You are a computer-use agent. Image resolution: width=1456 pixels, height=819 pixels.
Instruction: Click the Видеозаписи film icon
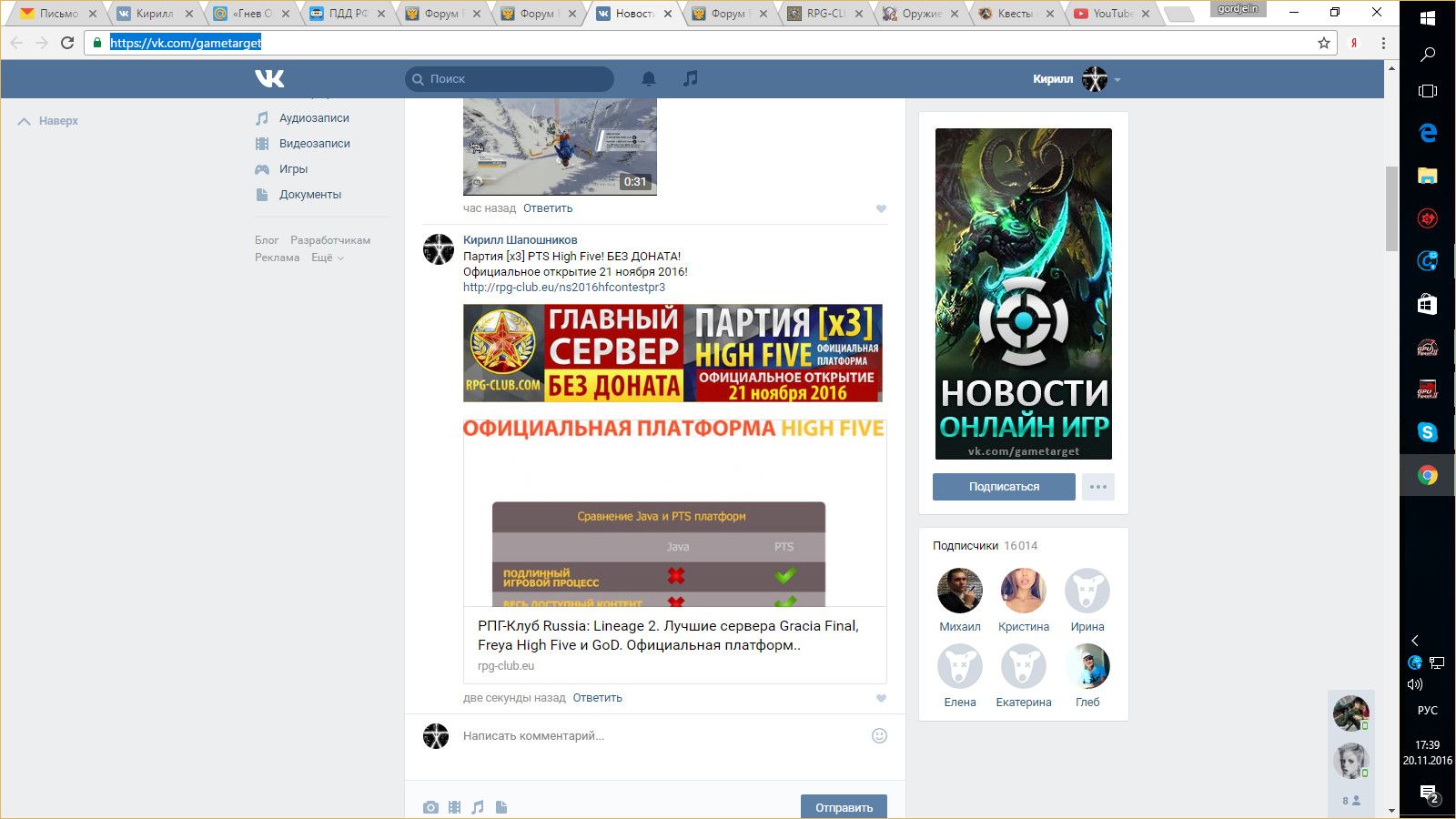[262, 144]
